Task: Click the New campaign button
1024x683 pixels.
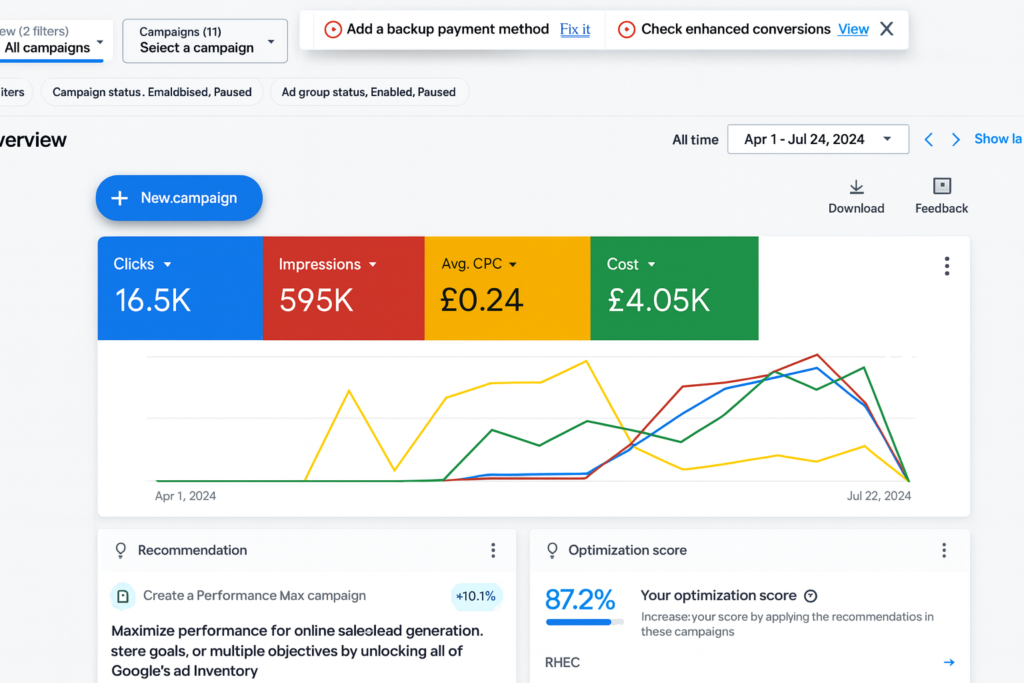Action: pyautogui.click(x=179, y=198)
